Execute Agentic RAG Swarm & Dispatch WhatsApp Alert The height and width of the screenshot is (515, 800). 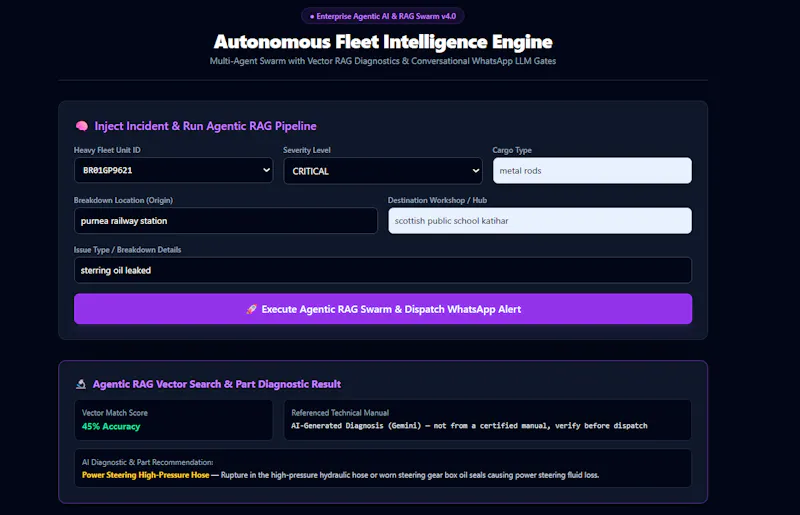point(383,309)
